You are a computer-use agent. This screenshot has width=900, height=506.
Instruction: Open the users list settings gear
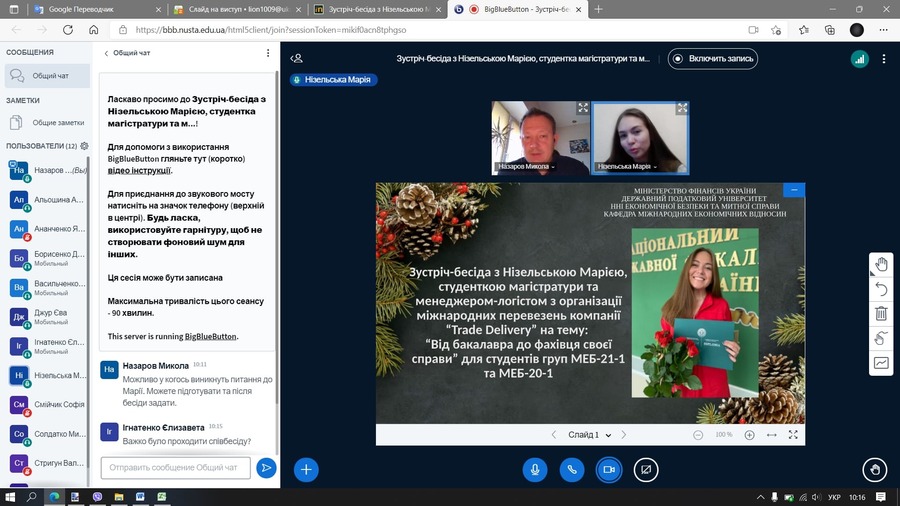point(84,146)
